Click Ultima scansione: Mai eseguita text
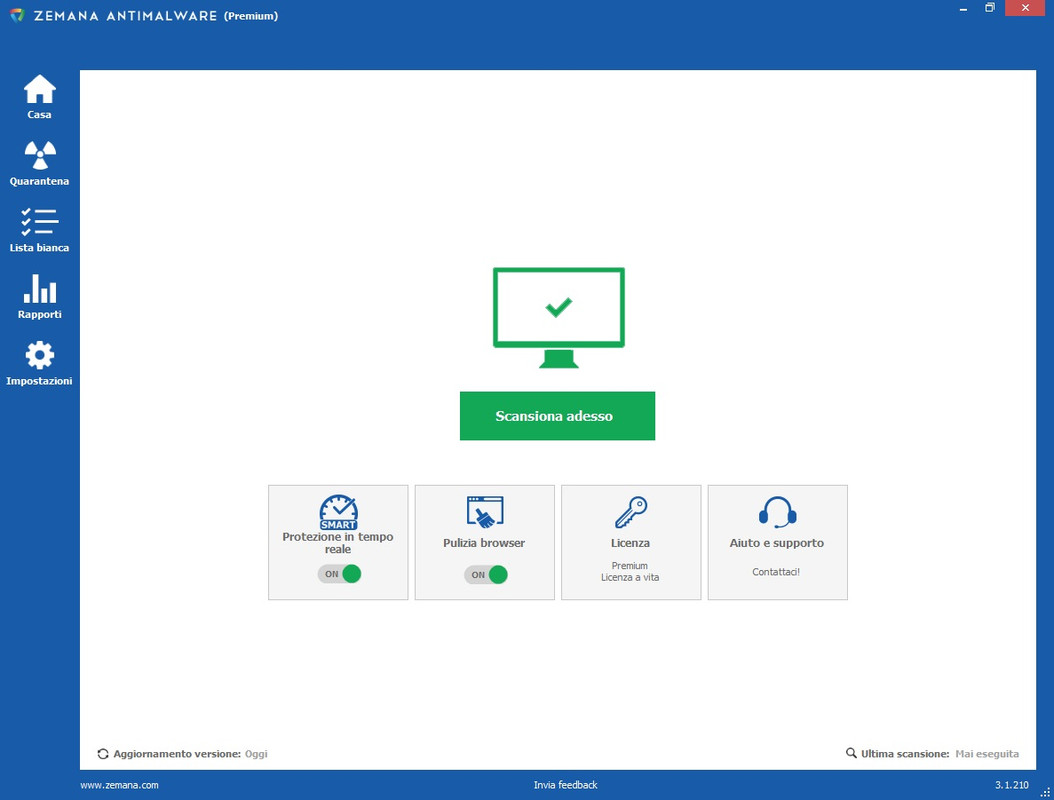 [940, 754]
